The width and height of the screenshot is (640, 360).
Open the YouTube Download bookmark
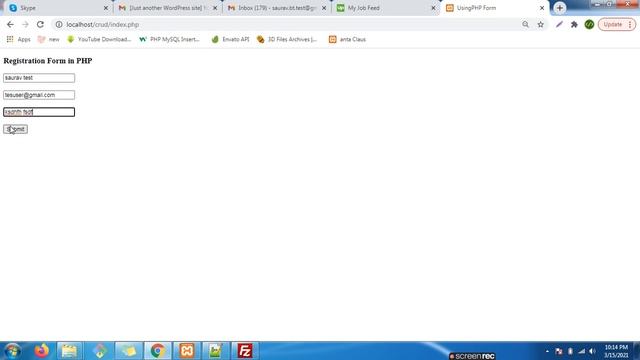click(99, 39)
